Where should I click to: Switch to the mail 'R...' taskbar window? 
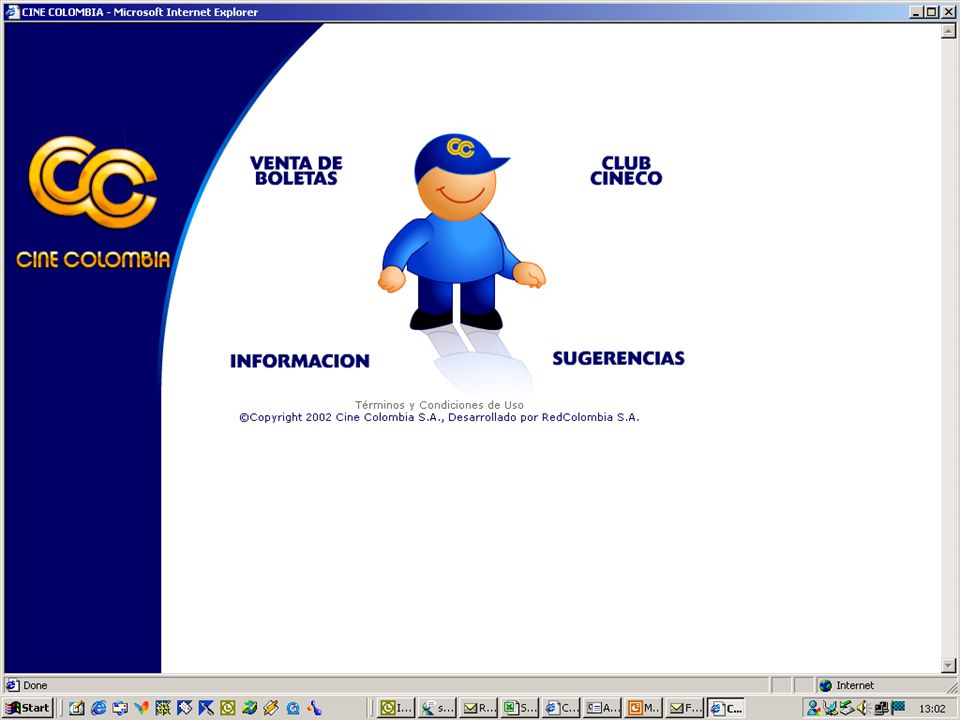coord(478,708)
